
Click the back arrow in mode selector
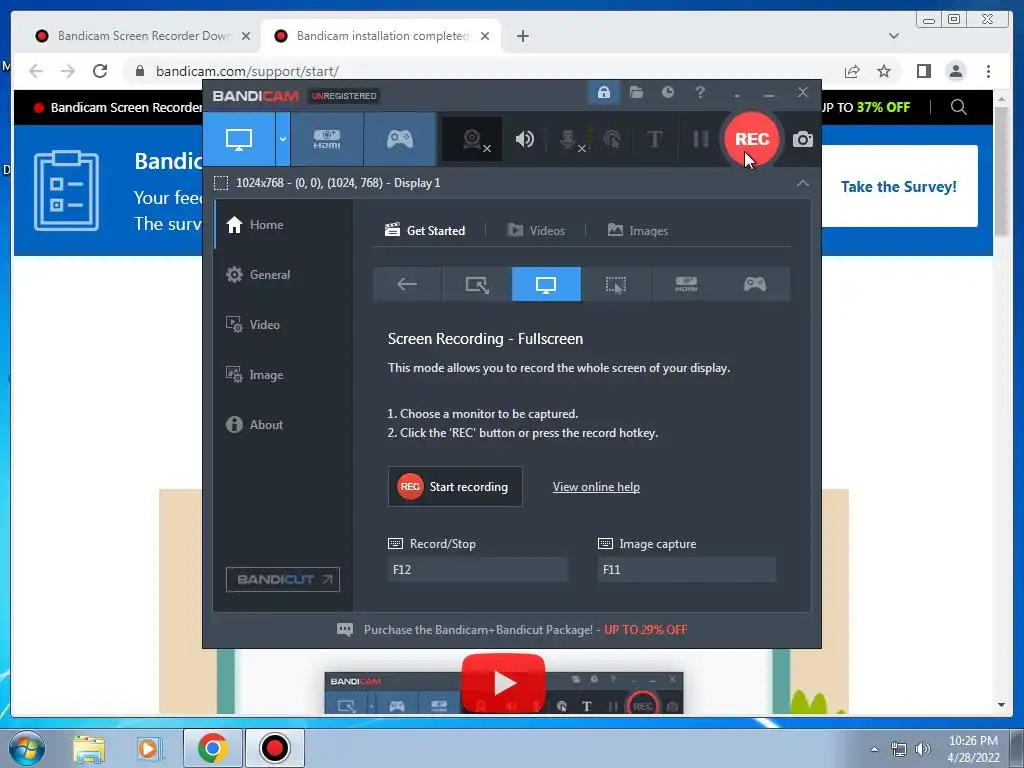pos(407,284)
